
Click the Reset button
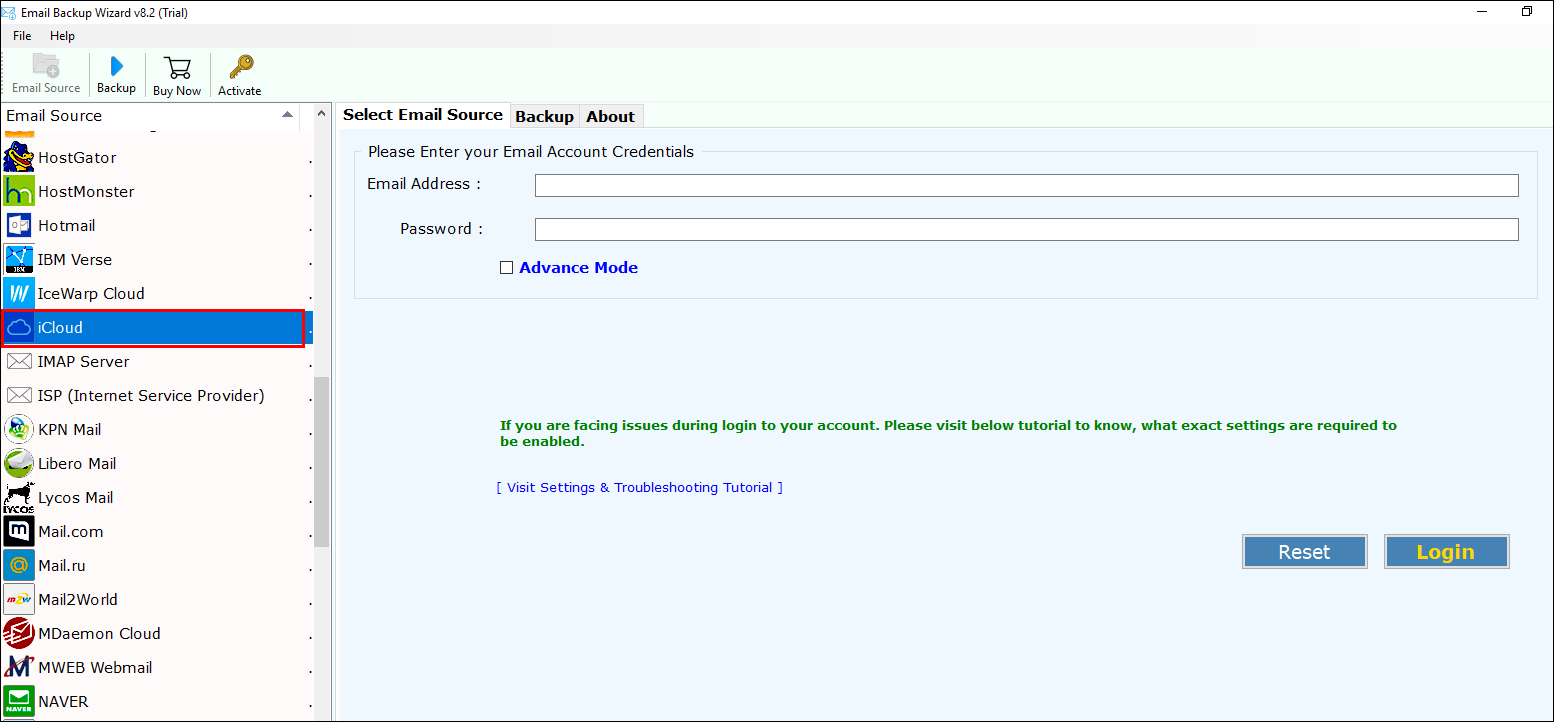[x=1304, y=552]
